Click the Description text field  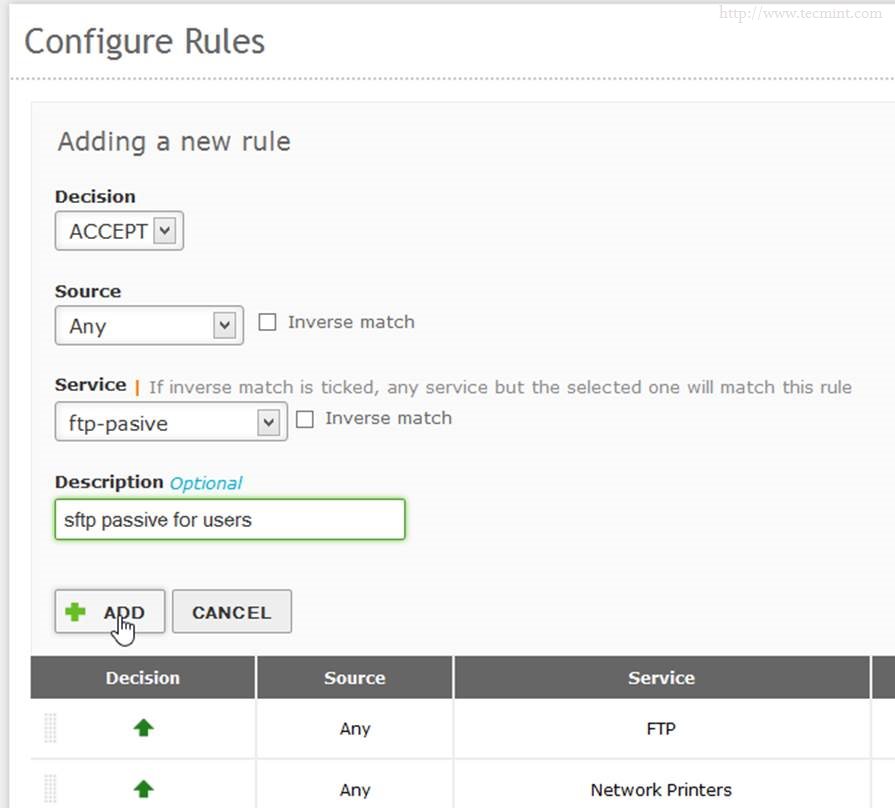[230, 520]
